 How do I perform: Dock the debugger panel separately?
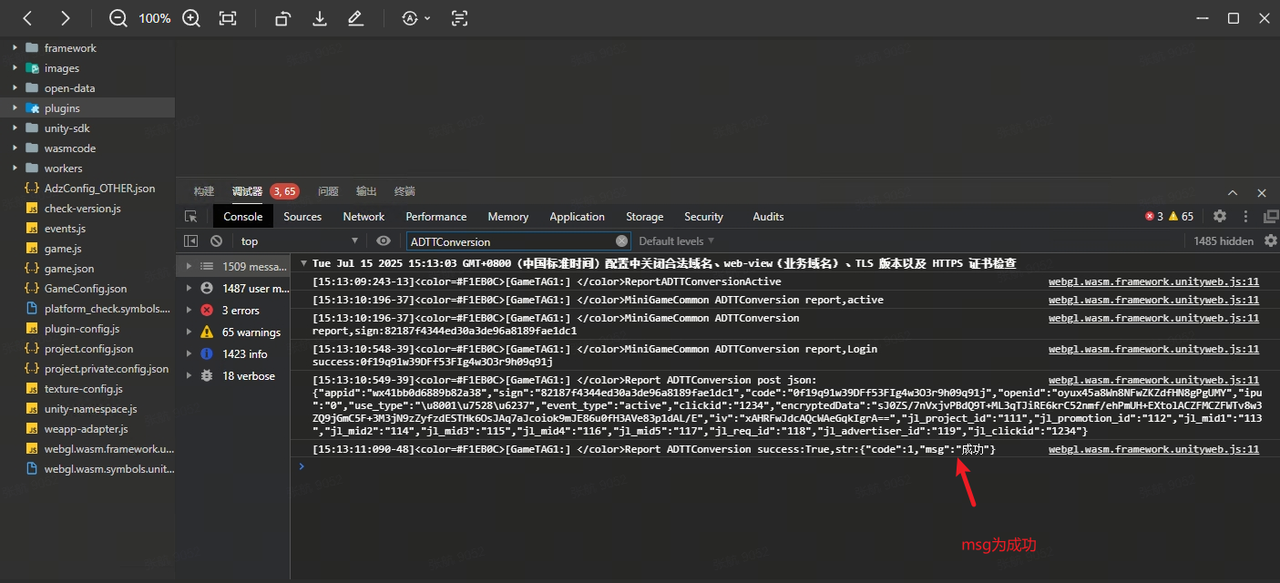click(1271, 216)
